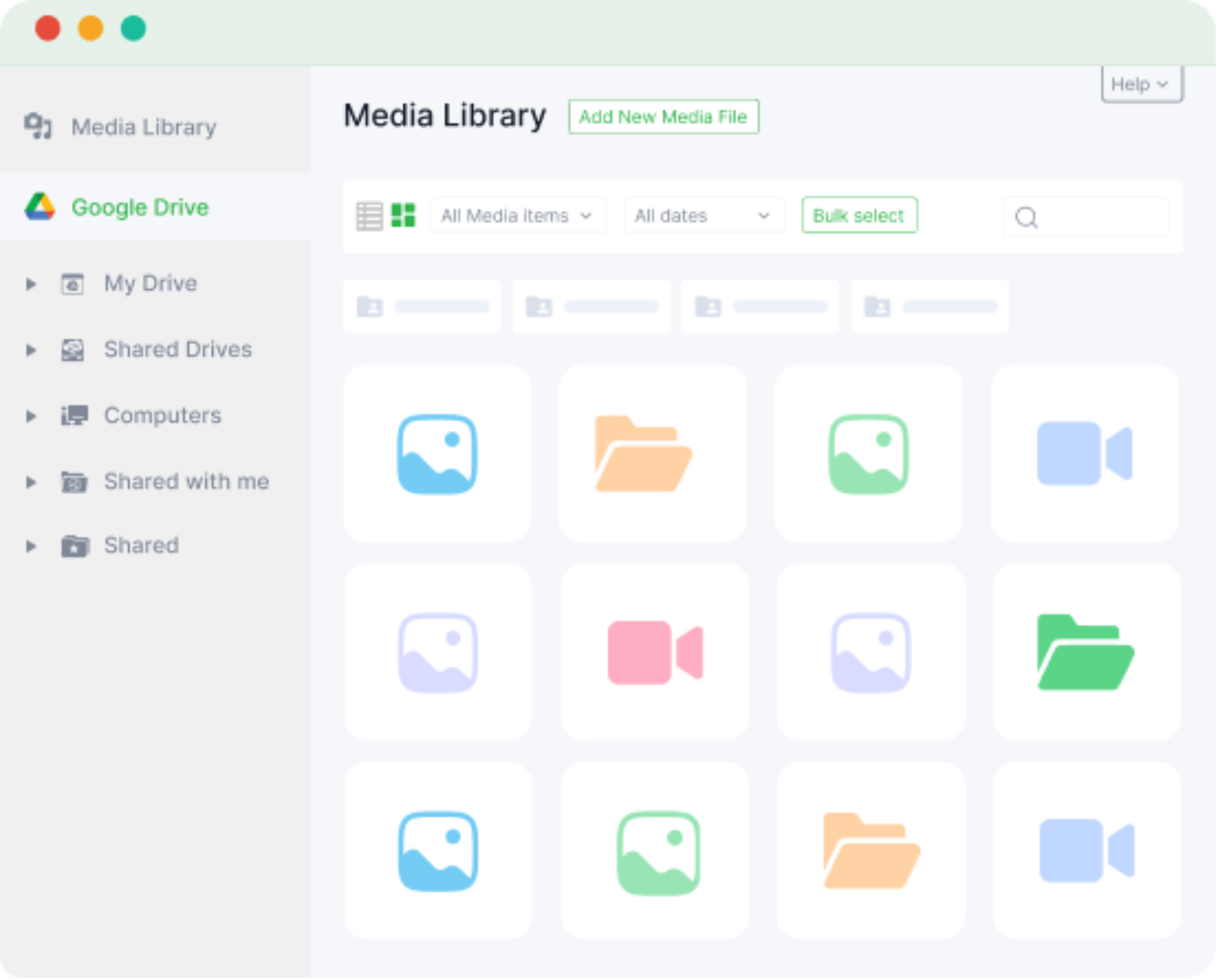Open the All Media Items dropdown
The width and height of the screenshot is (1218, 980).
517,216
